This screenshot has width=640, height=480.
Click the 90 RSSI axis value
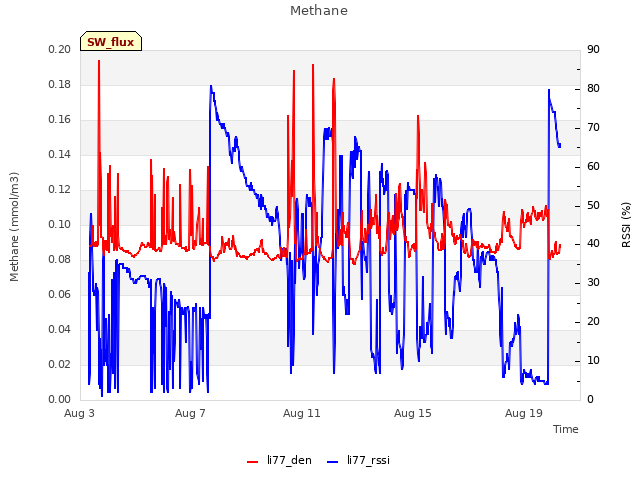click(x=593, y=49)
